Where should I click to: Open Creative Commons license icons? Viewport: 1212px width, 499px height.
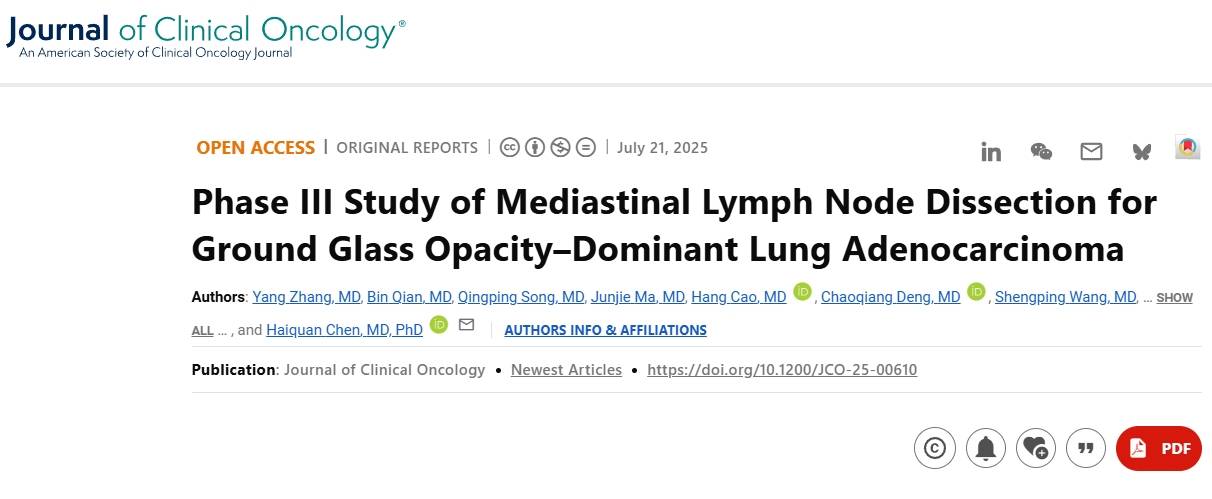(x=547, y=148)
